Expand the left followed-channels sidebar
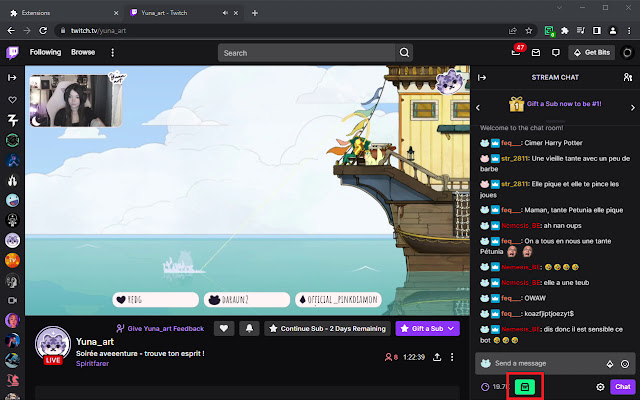Viewport: 640px width, 400px height. point(12,78)
